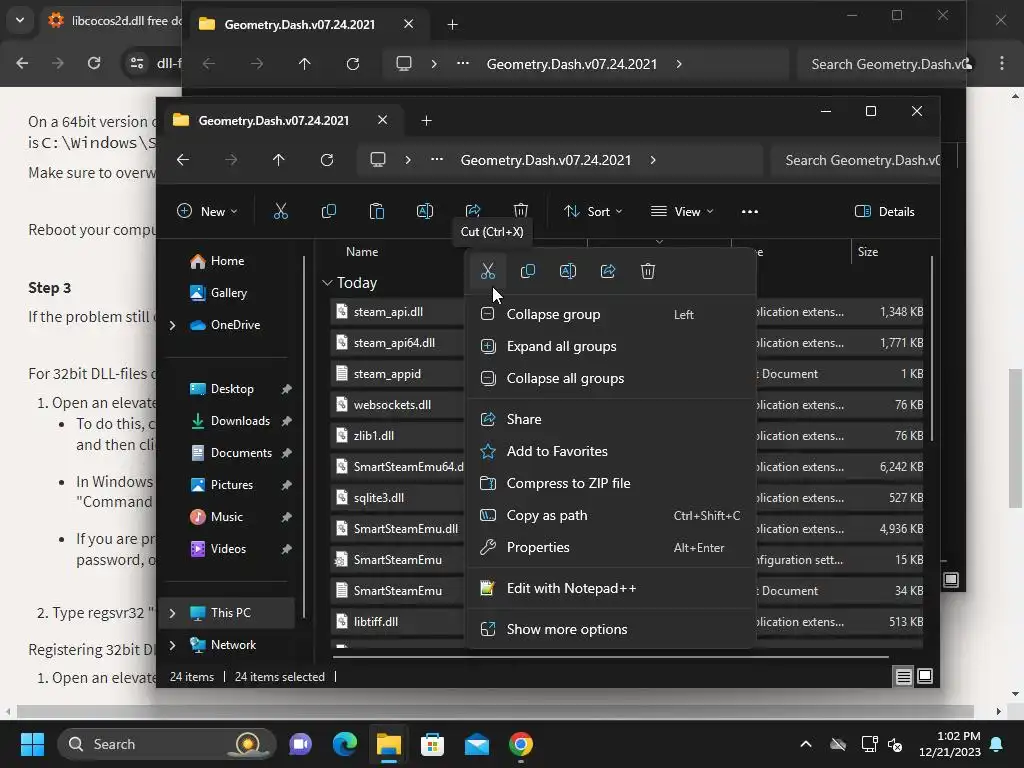Click the Cut icon in the context menu
This screenshot has height=768, width=1024.
487,271
